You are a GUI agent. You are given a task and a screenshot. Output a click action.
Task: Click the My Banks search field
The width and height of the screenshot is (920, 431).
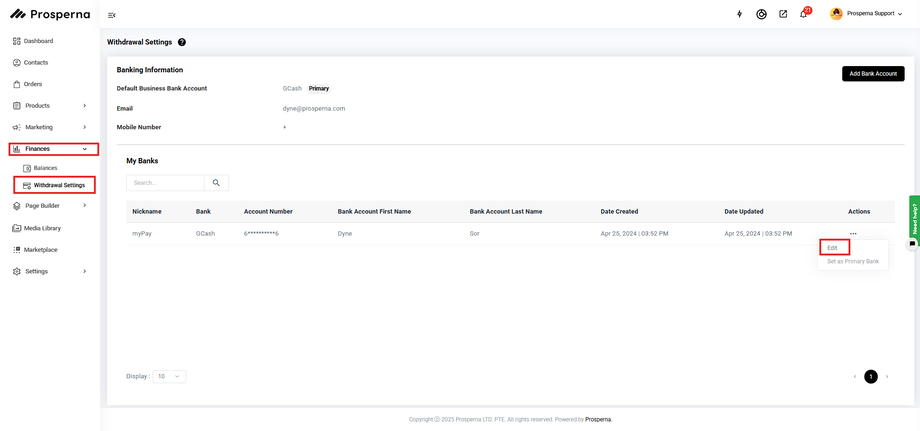coord(165,183)
